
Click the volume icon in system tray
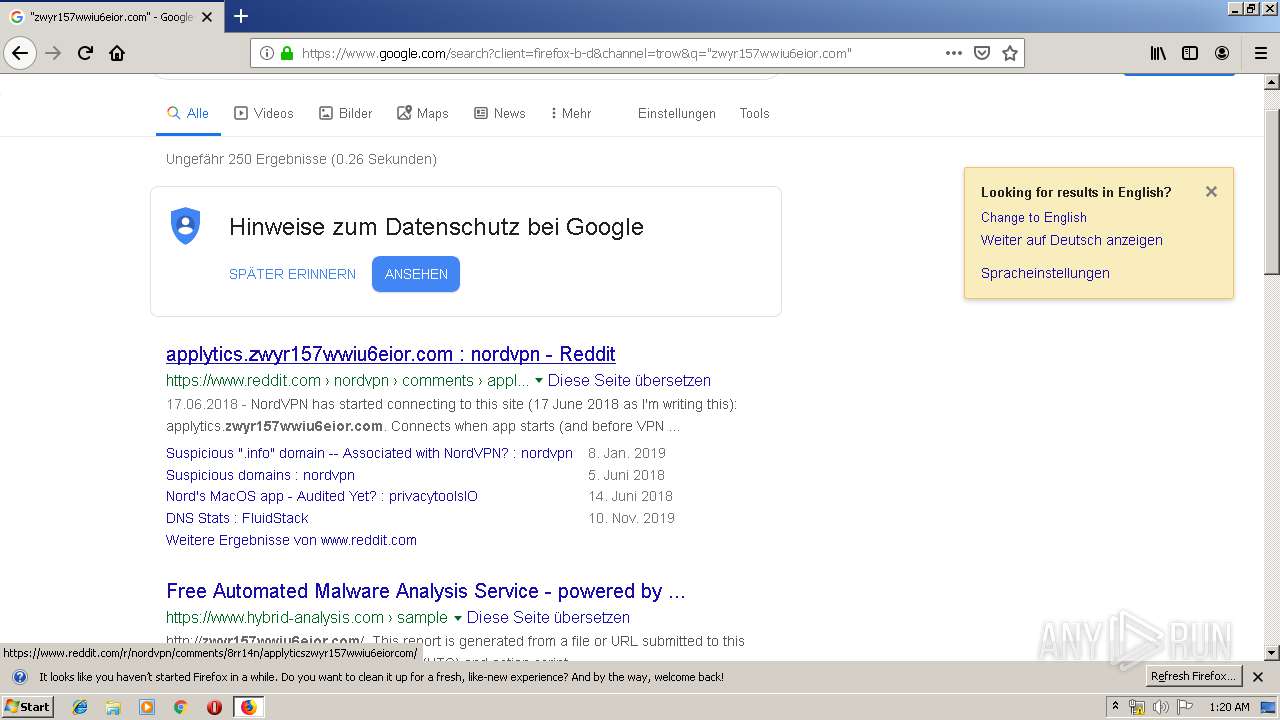[x=1161, y=707]
